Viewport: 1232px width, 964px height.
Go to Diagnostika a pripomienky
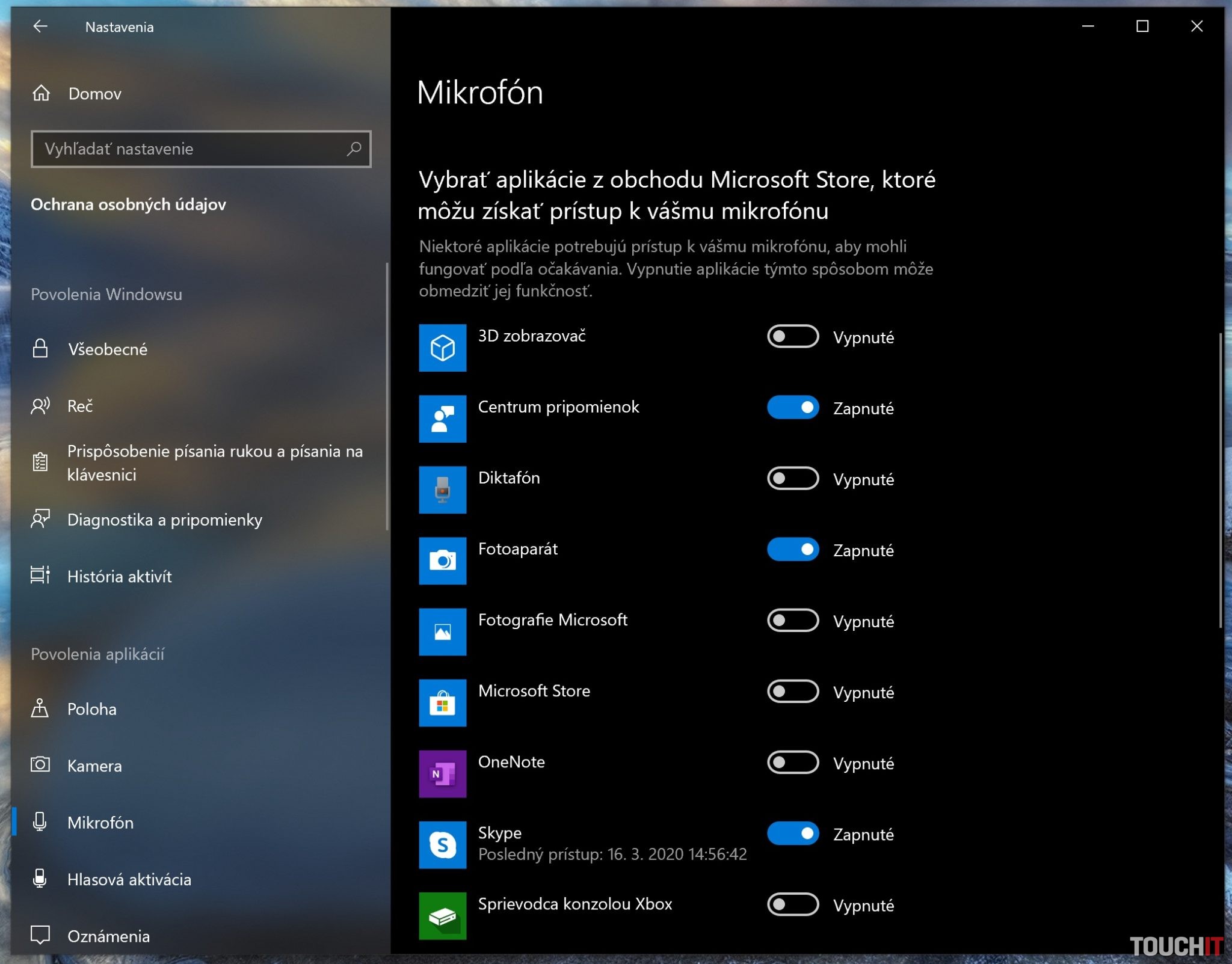point(164,520)
